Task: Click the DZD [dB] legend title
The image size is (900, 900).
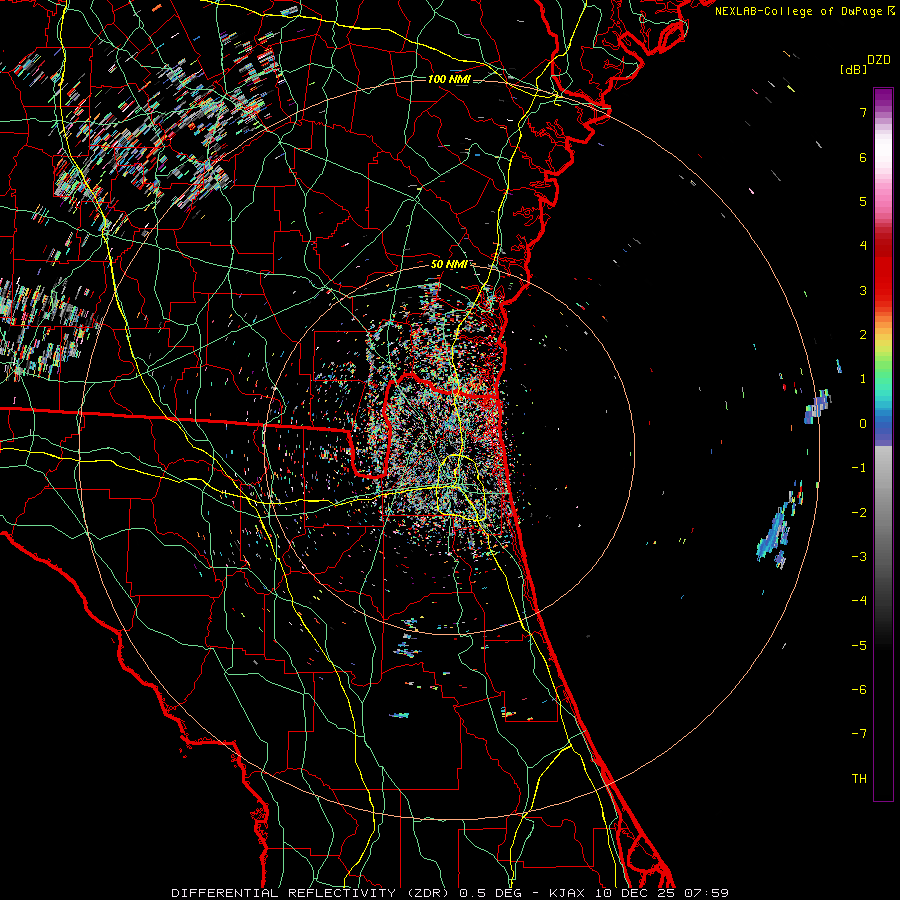Action: pyautogui.click(x=865, y=64)
